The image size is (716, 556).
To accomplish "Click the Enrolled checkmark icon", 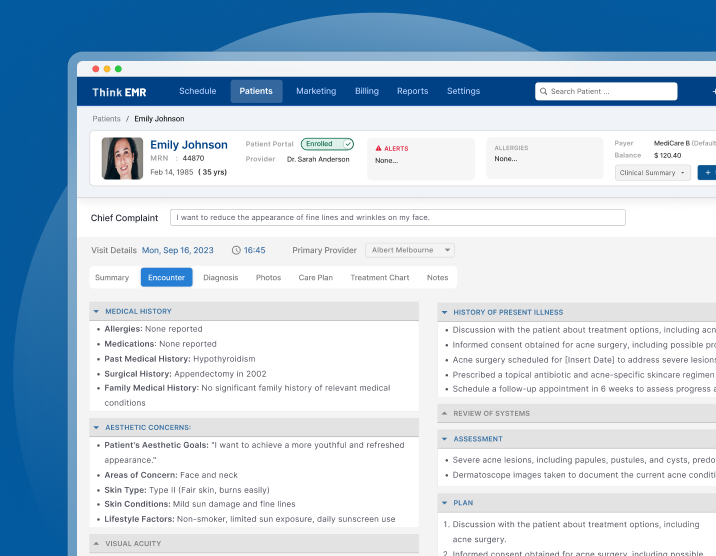I will (348, 144).
